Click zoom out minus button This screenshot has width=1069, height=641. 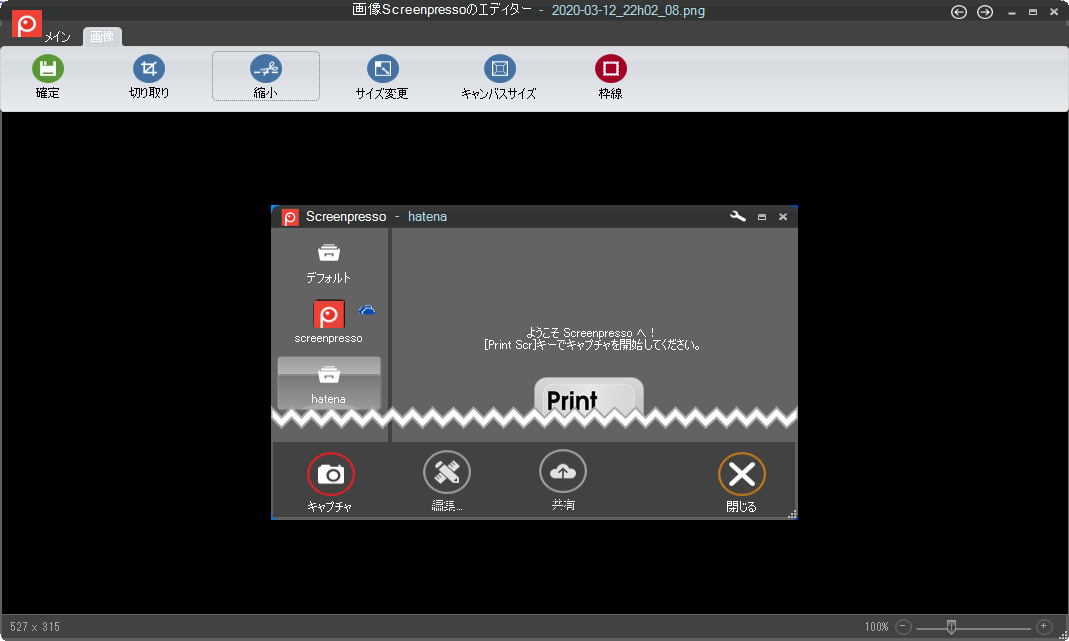(903, 626)
